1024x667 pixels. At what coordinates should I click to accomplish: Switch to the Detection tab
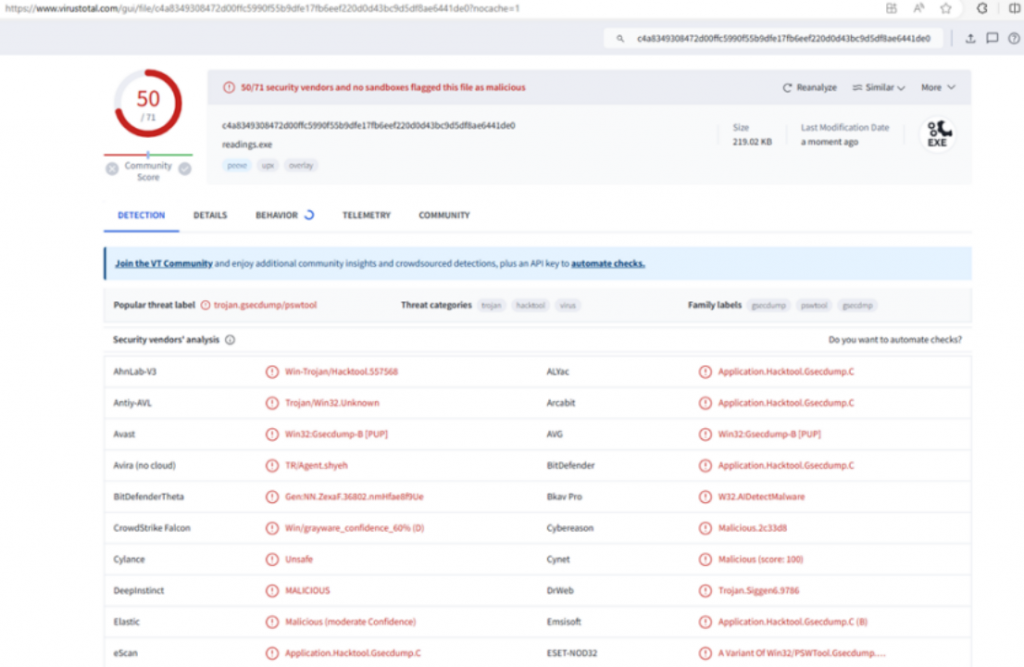[x=141, y=216]
